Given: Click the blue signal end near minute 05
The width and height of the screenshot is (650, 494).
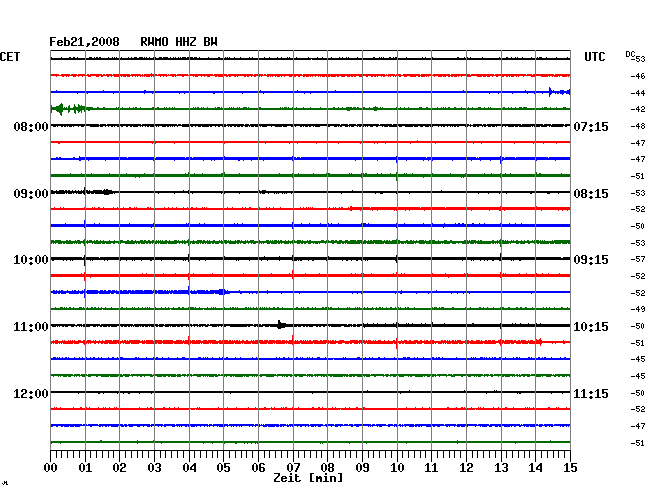Looking at the screenshot, I should [x=223, y=292].
